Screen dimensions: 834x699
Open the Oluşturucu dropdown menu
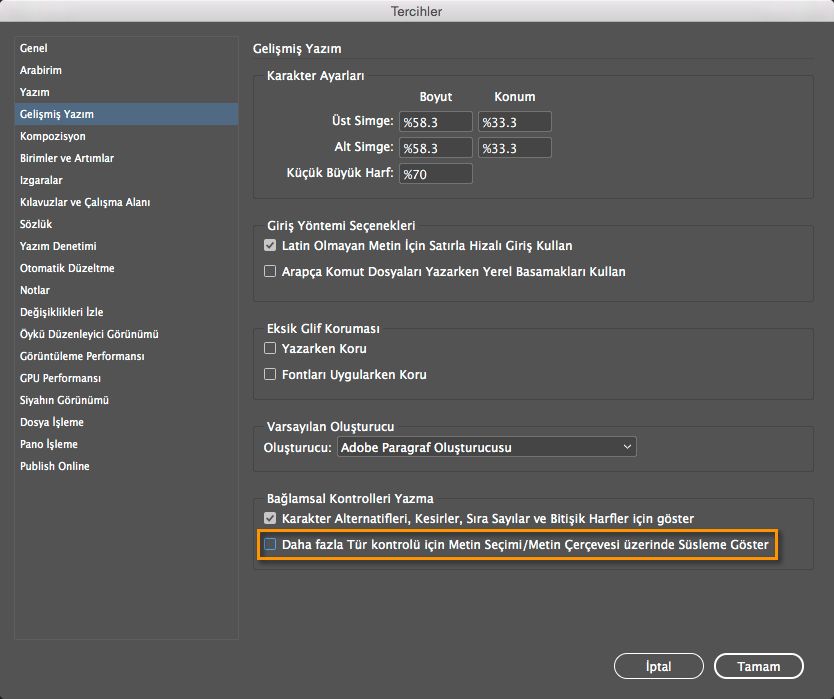coord(487,447)
